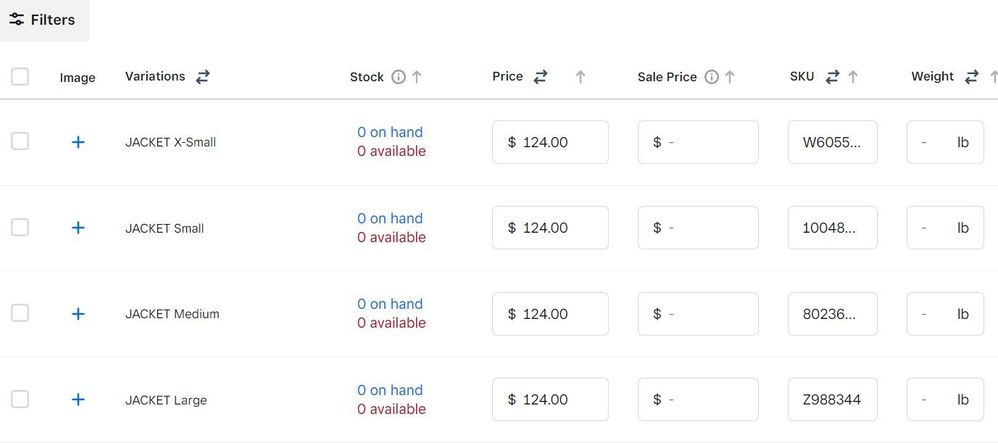
Task: Sort by SKU using the arrow
Action: (852, 77)
